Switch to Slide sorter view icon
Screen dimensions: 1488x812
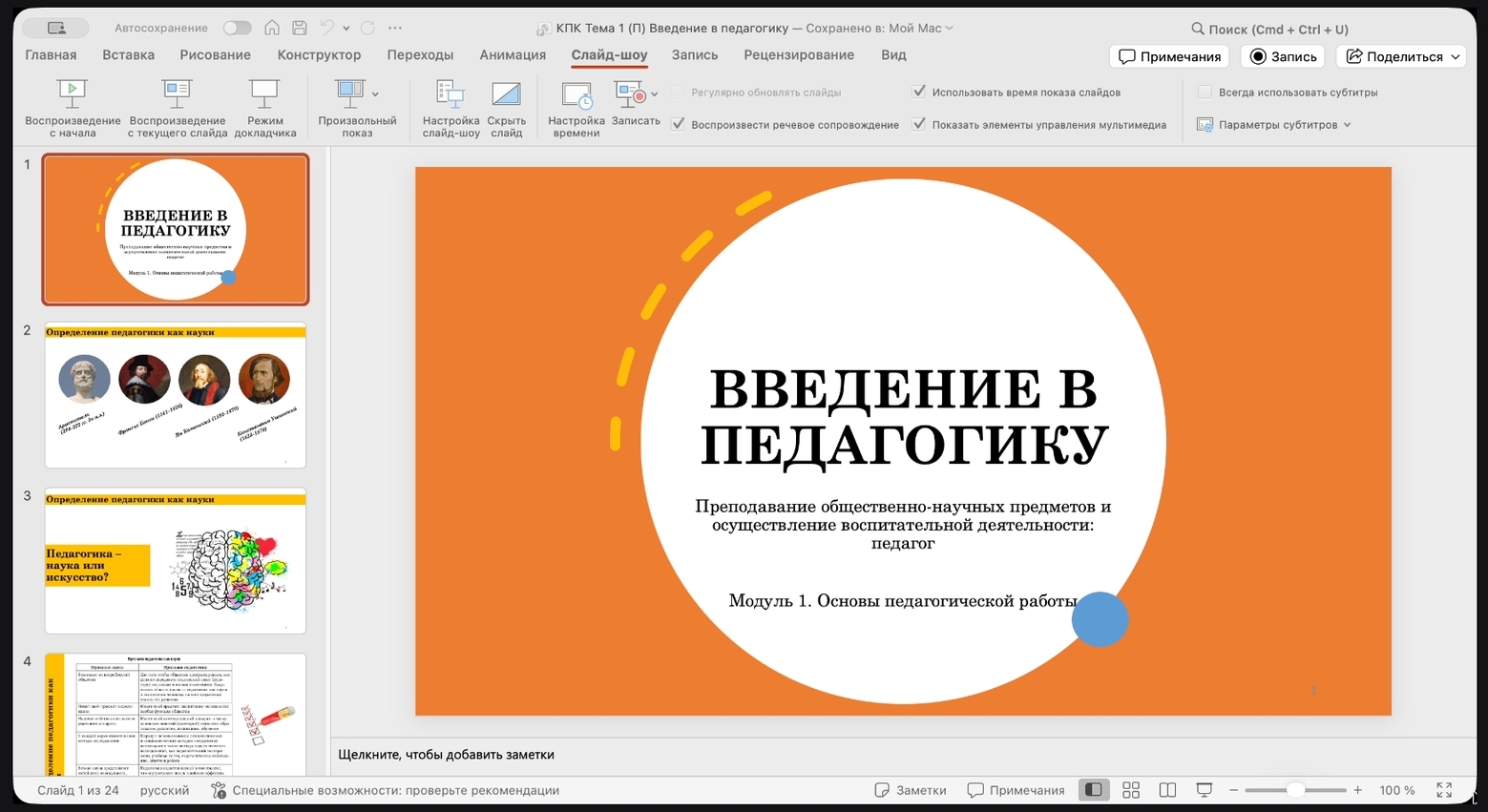tap(1131, 790)
